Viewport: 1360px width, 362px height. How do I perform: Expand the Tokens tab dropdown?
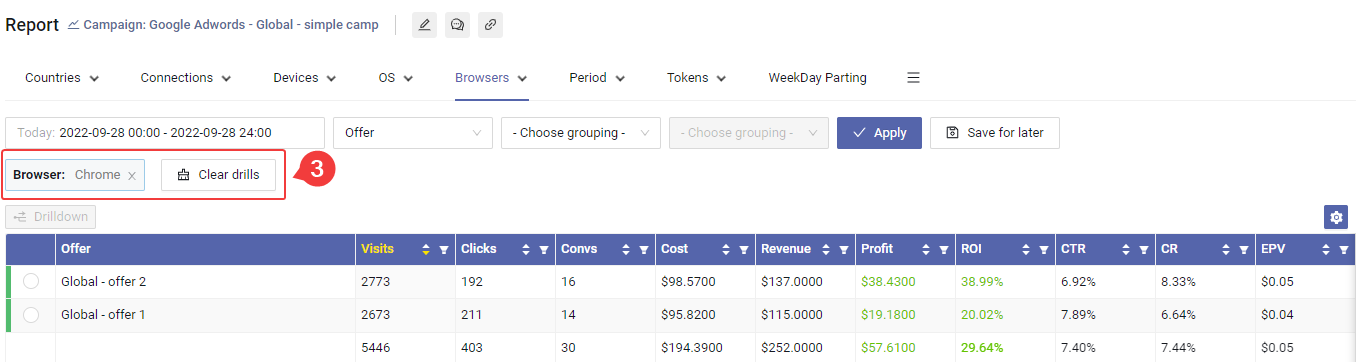coord(721,78)
